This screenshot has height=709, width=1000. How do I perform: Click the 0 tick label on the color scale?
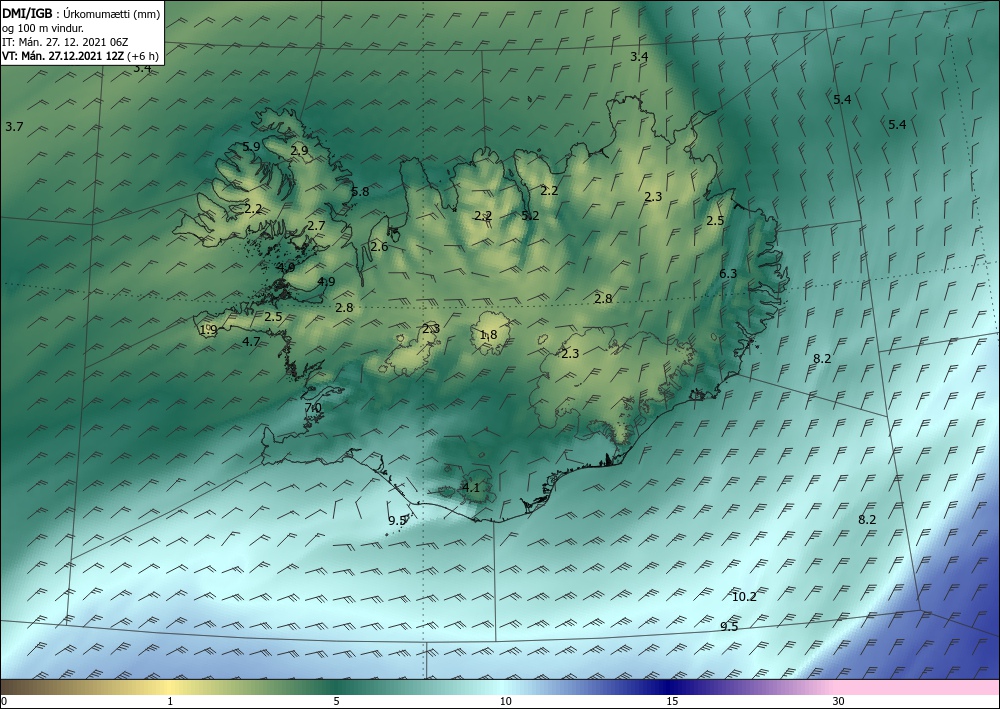pos(4,702)
